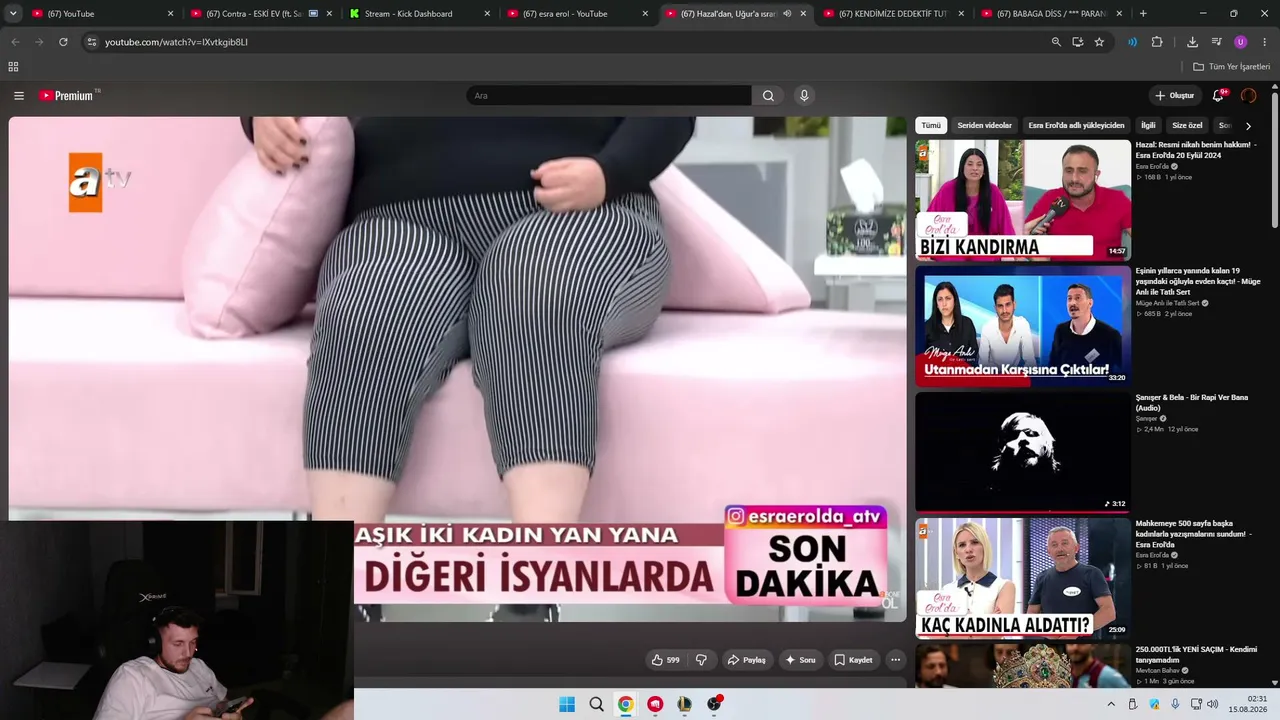Switch to the BABAGA DİSS tab
Viewport: 1280px width, 720px height.
click(x=1052, y=14)
